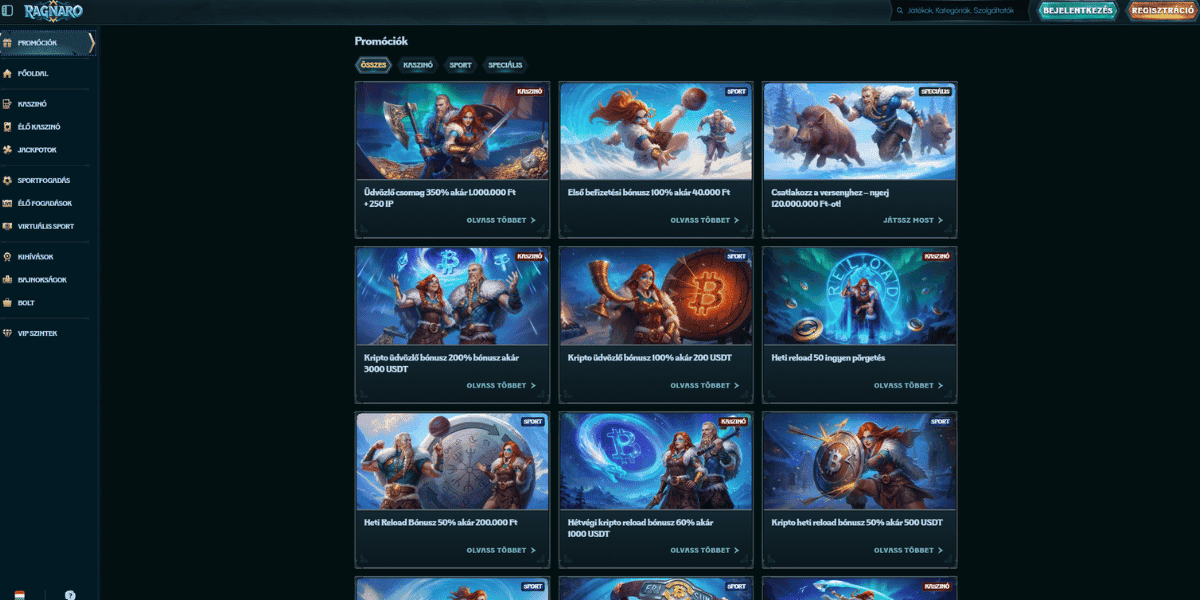Click Olvass többet on Első befizetési bónusz card

(705, 220)
